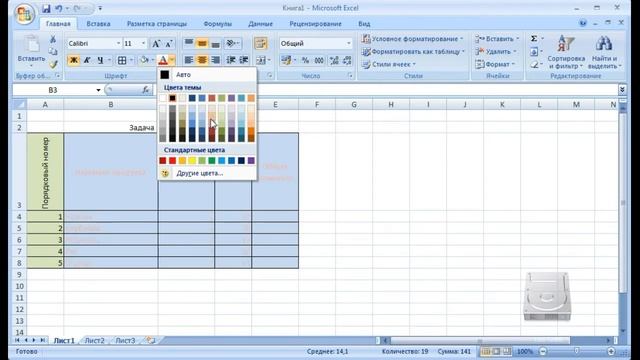Viewport: 640px width, 360px height.
Task: Switch to Разметка страницы tab
Action: point(157,24)
